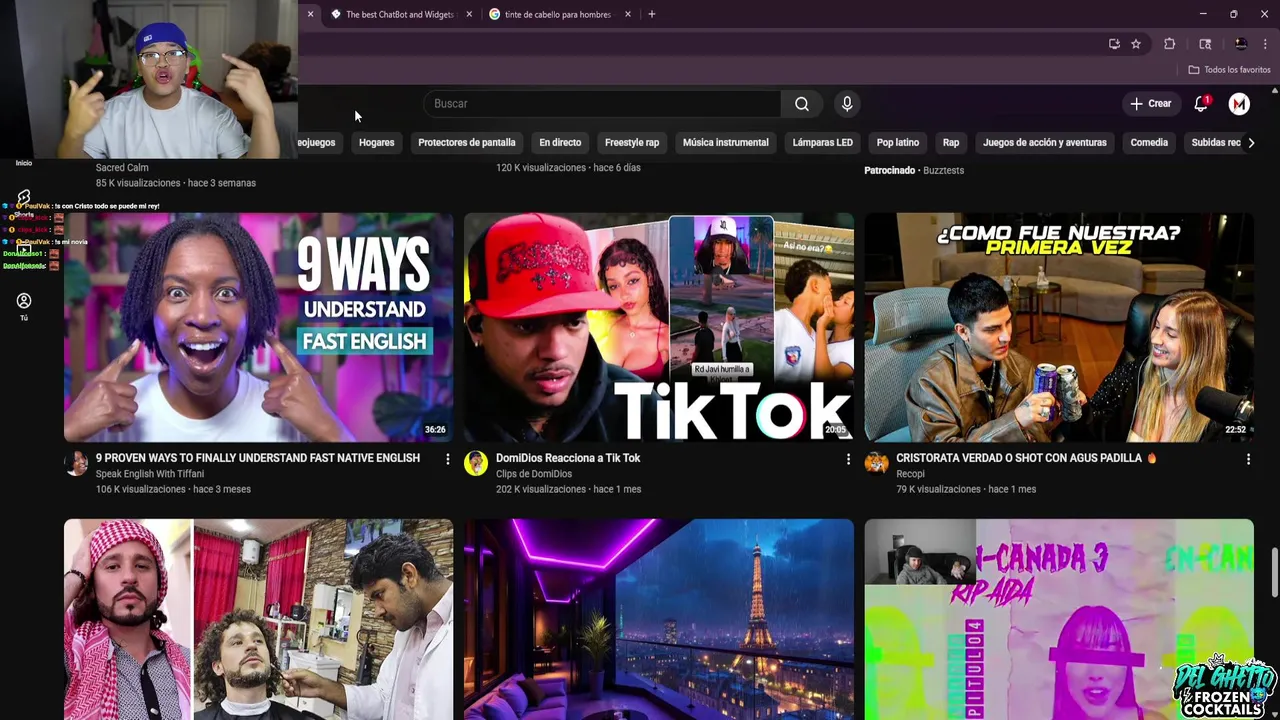Click the Crear button
This screenshot has width=1280, height=720.
coord(1150,104)
